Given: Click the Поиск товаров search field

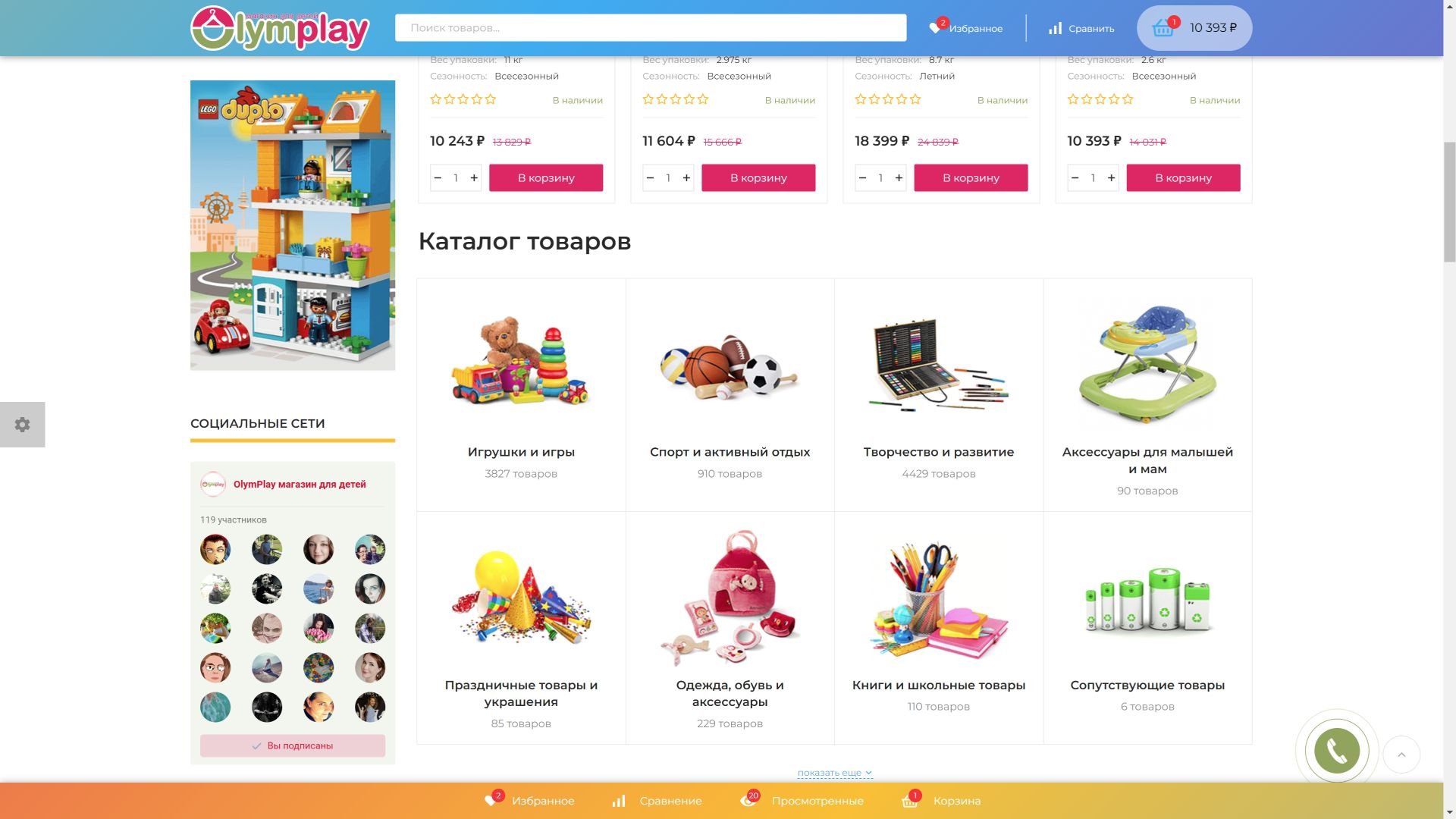Looking at the screenshot, I should [651, 28].
